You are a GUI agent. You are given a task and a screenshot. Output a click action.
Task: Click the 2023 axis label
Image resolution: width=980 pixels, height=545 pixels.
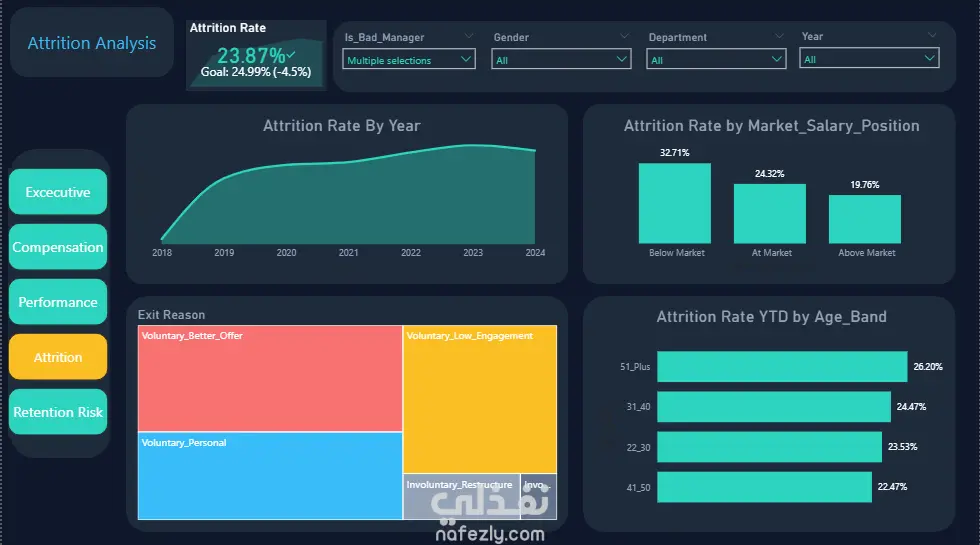coord(473,252)
